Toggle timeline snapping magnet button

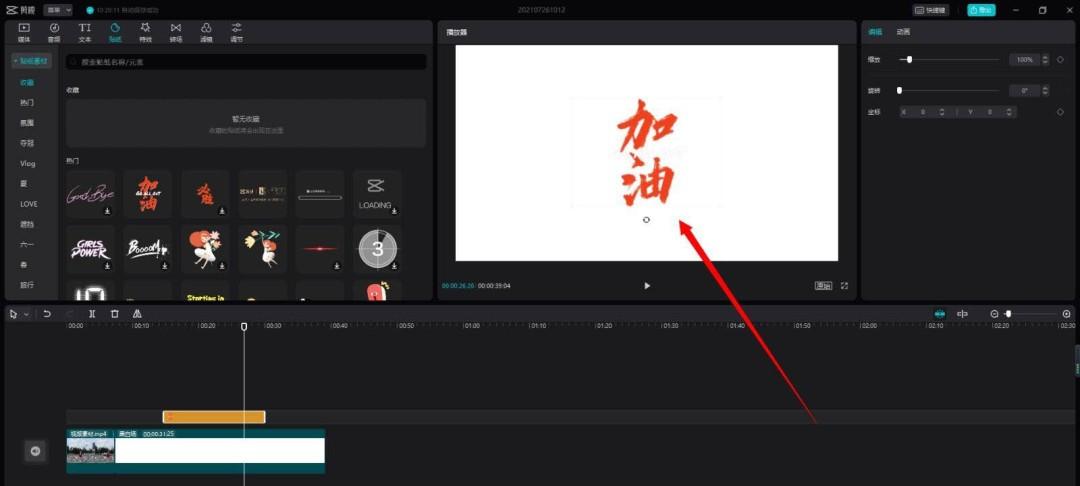tap(939, 314)
